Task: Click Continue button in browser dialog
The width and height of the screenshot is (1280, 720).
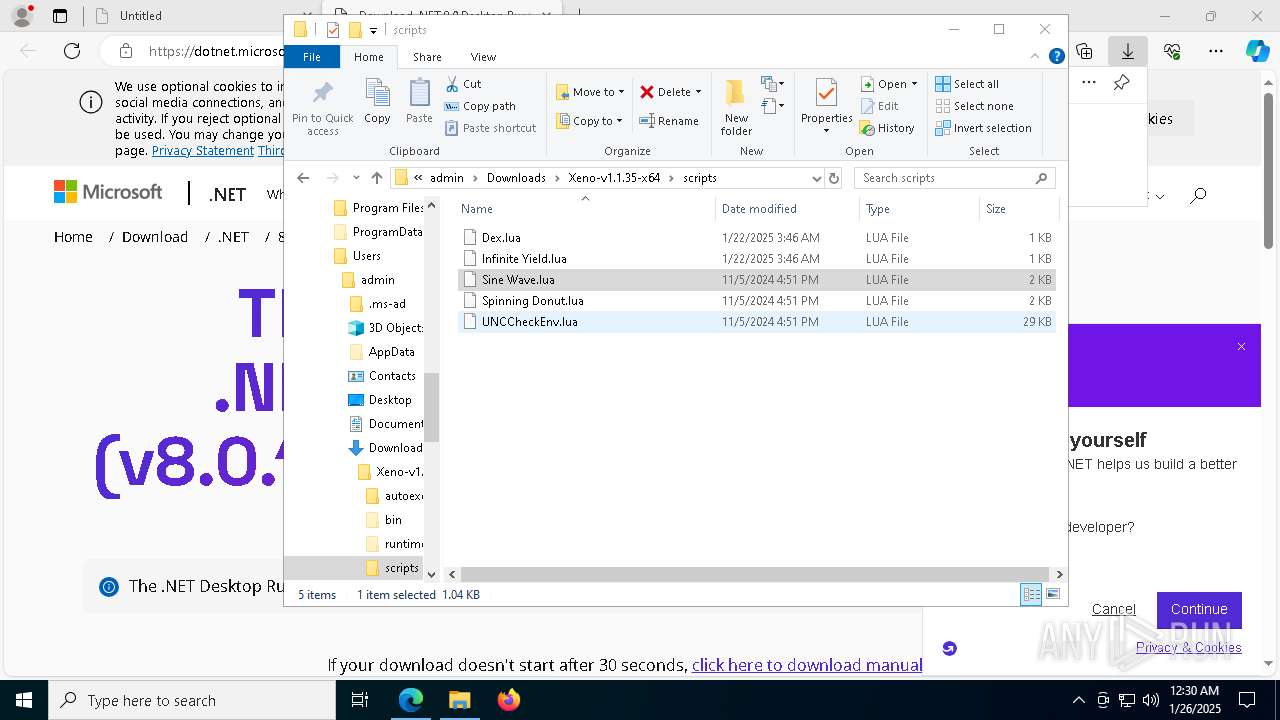Action: (1199, 609)
